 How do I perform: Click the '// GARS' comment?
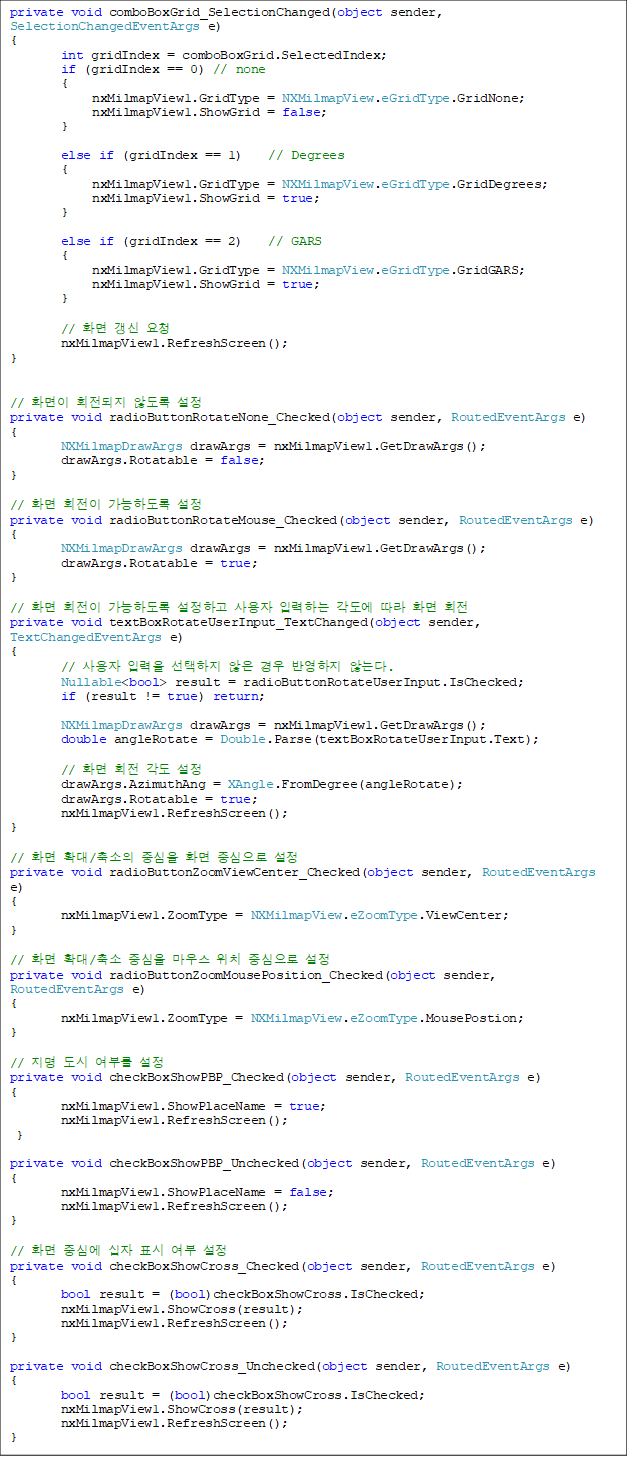[x=295, y=241]
